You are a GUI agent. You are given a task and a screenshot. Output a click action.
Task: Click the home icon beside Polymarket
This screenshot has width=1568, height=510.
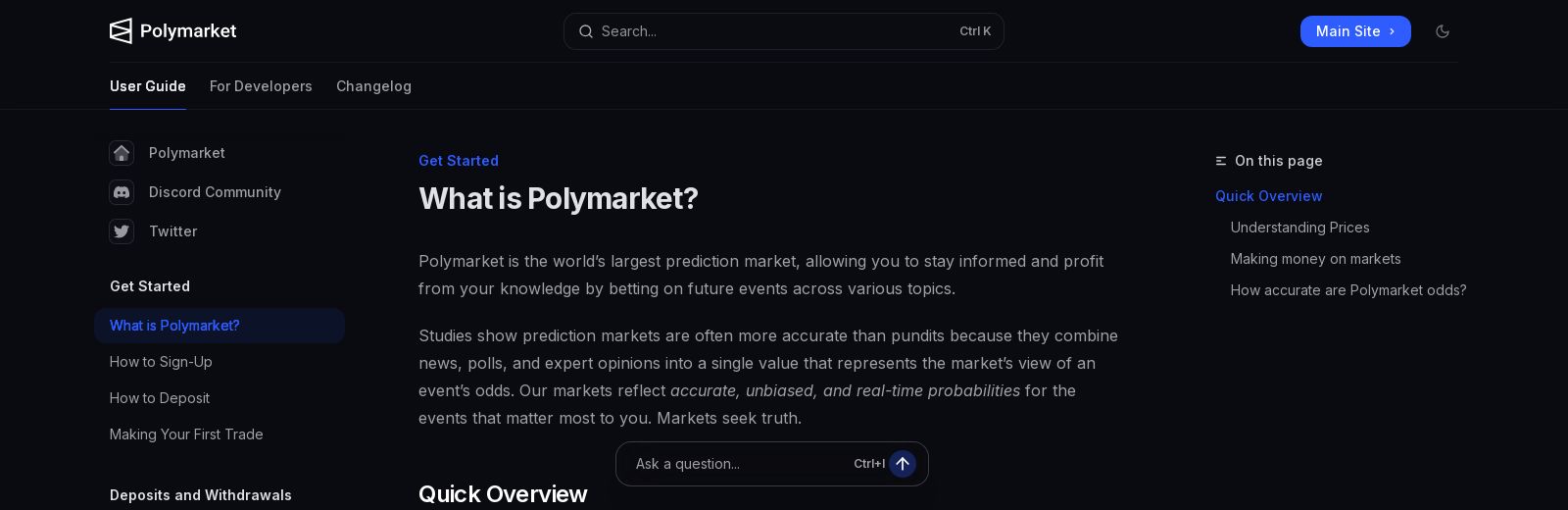point(122,153)
